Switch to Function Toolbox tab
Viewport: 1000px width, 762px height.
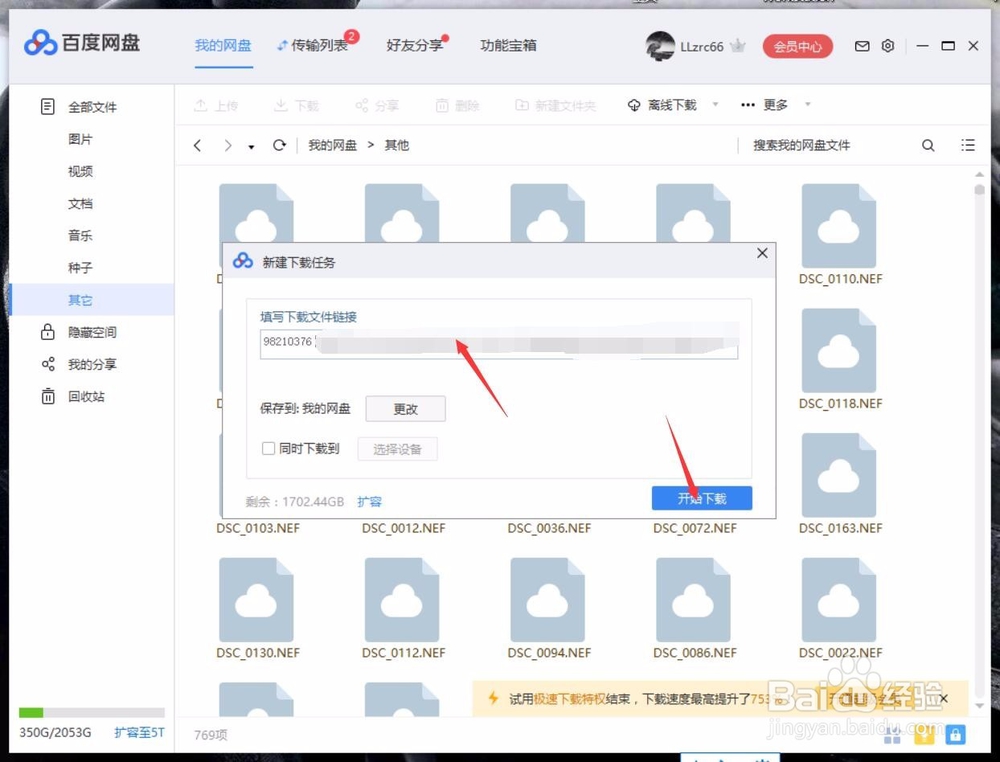(508, 45)
